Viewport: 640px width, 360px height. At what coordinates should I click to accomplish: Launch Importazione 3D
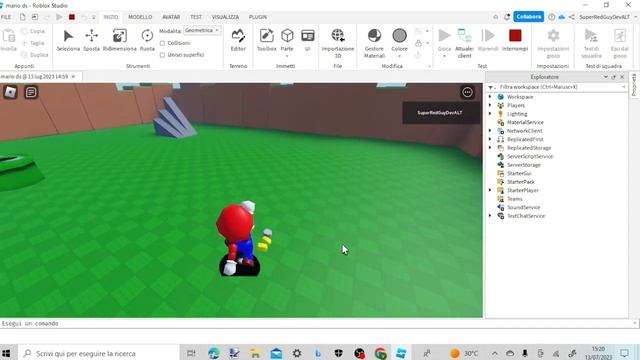pyautogui.click(x=338, y=43)
